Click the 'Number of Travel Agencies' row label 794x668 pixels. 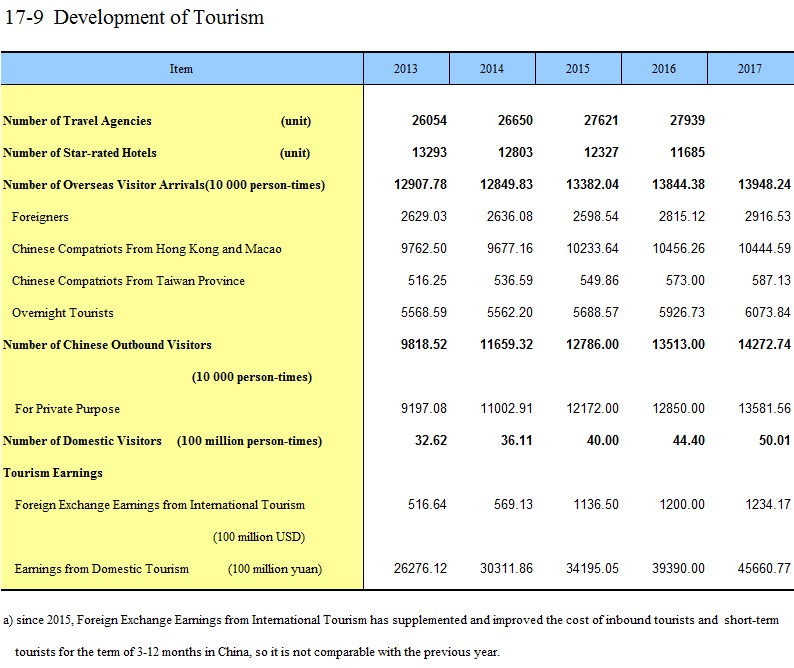point(77,121)
